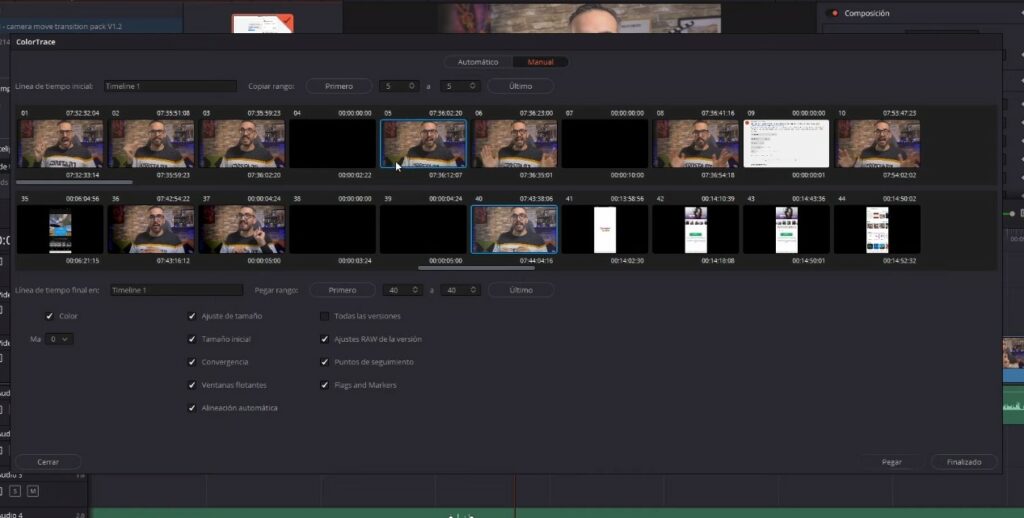Click the source clips horizontal scrollbar

tap(75, 182)
